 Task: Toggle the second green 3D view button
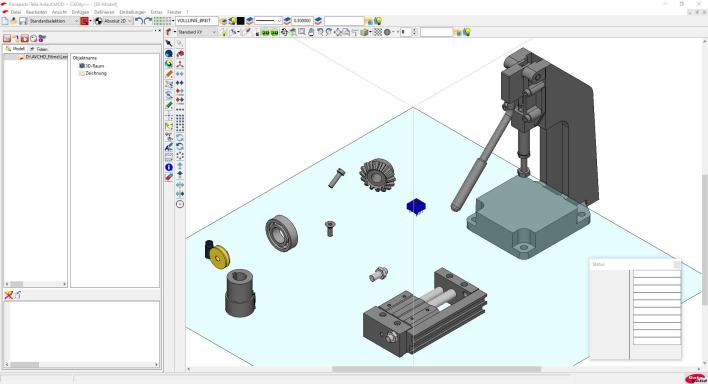coord(274,33)
